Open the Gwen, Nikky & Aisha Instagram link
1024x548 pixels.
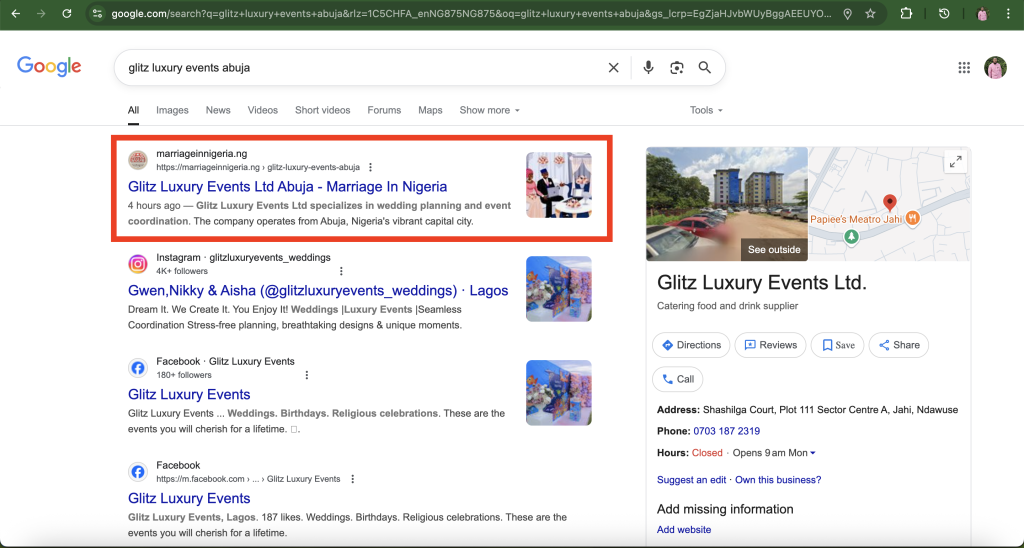318,291
